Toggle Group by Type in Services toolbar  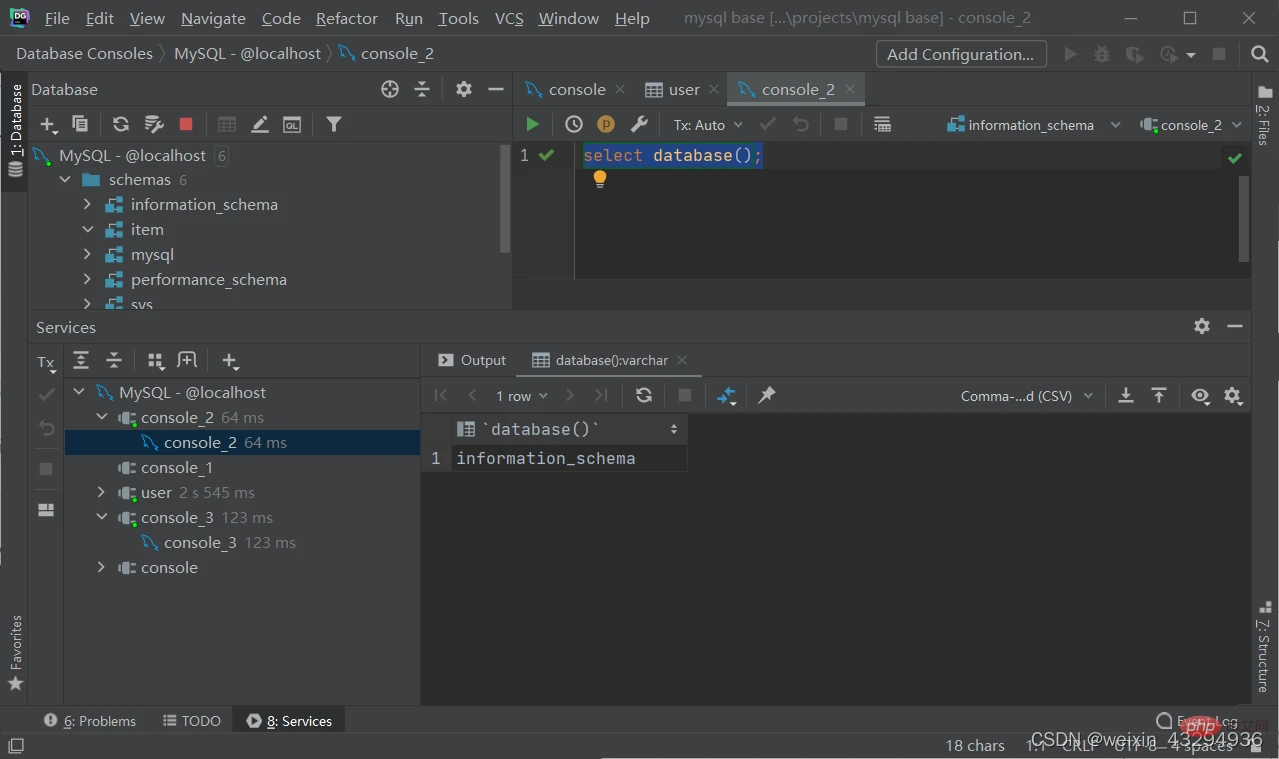click(156, 361)
